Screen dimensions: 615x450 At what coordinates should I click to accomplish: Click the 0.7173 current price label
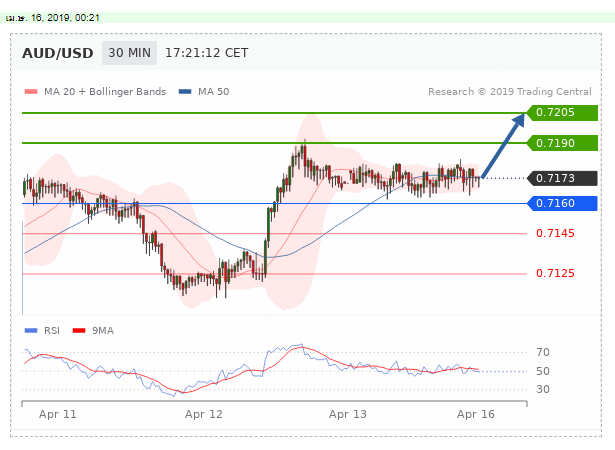(x=562, y=178)
